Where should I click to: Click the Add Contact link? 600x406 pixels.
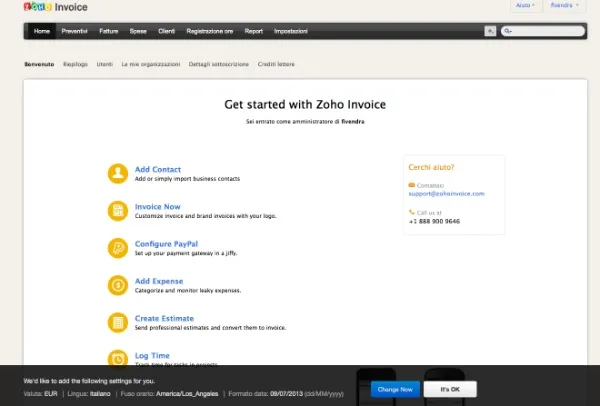(x=158, y=169)
